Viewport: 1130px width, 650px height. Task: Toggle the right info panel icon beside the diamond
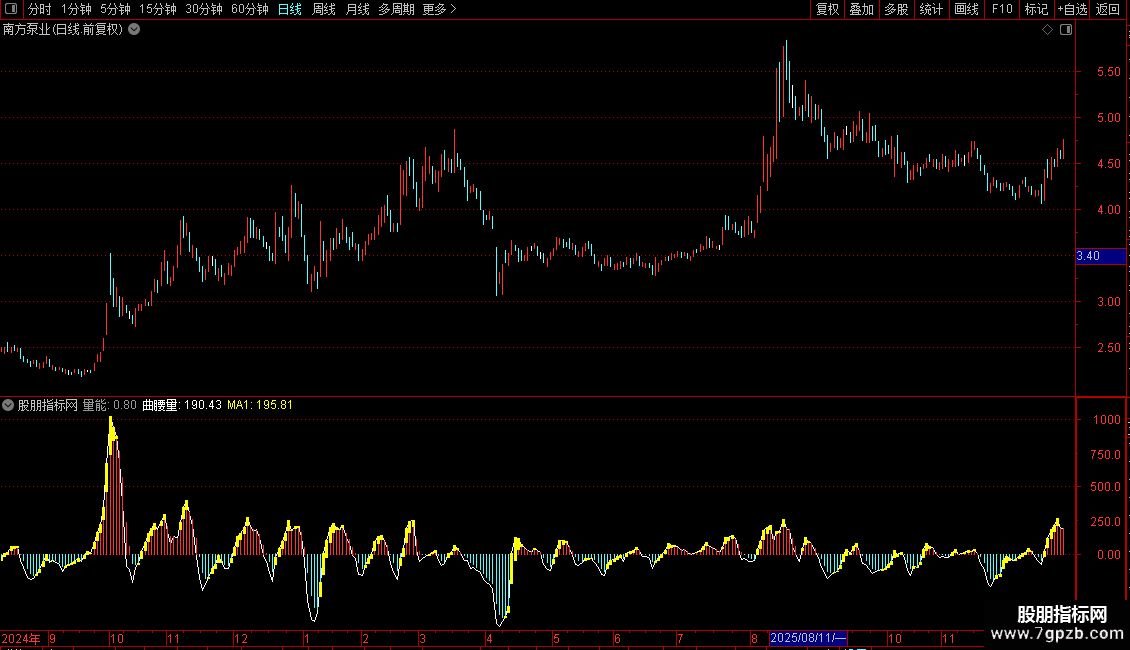pos(1066,30)
